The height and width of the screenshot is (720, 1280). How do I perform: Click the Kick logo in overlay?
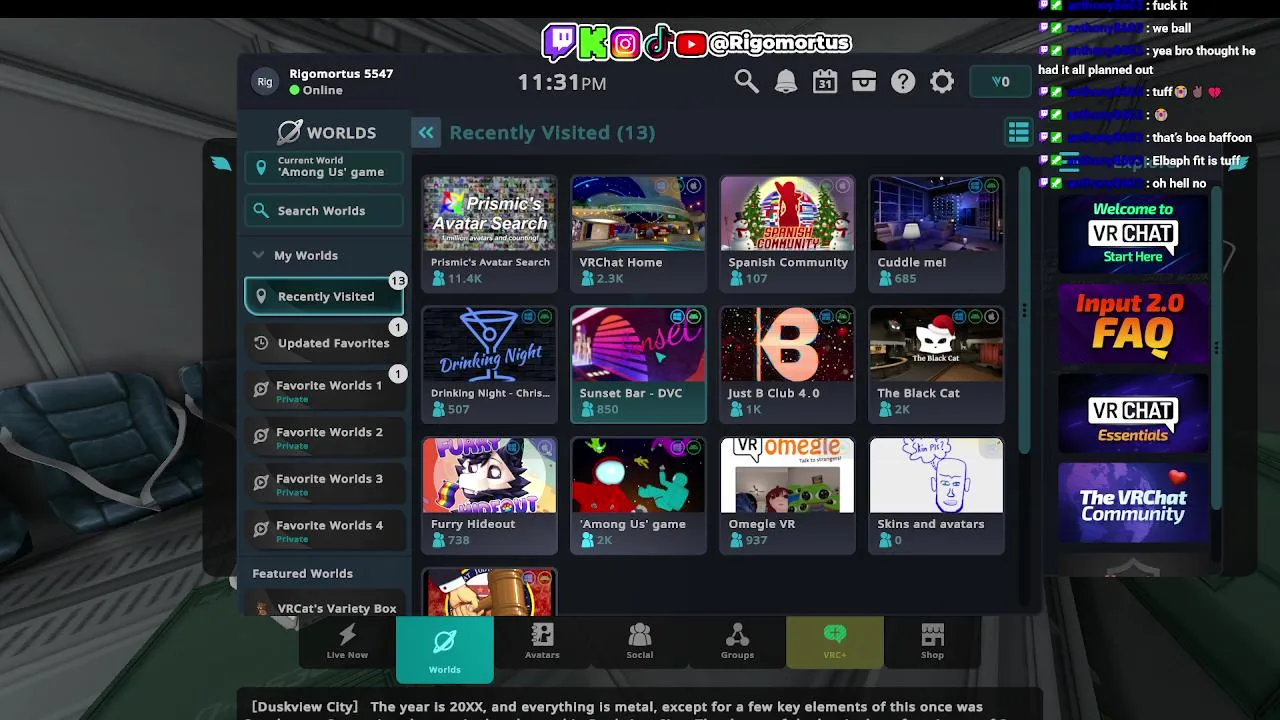click(593, 42)
